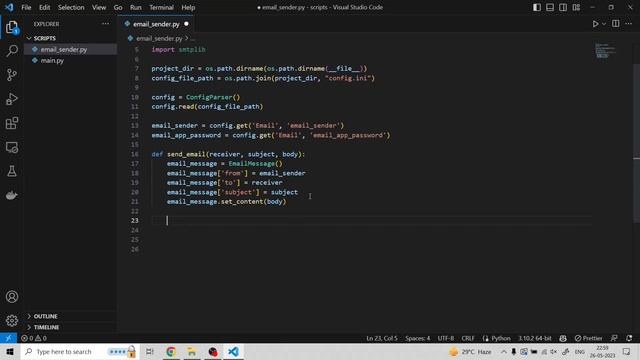This screenshot has height=360, width=640.
Task: Change indentation via Spaces: 4
Action: click(418, 338)
